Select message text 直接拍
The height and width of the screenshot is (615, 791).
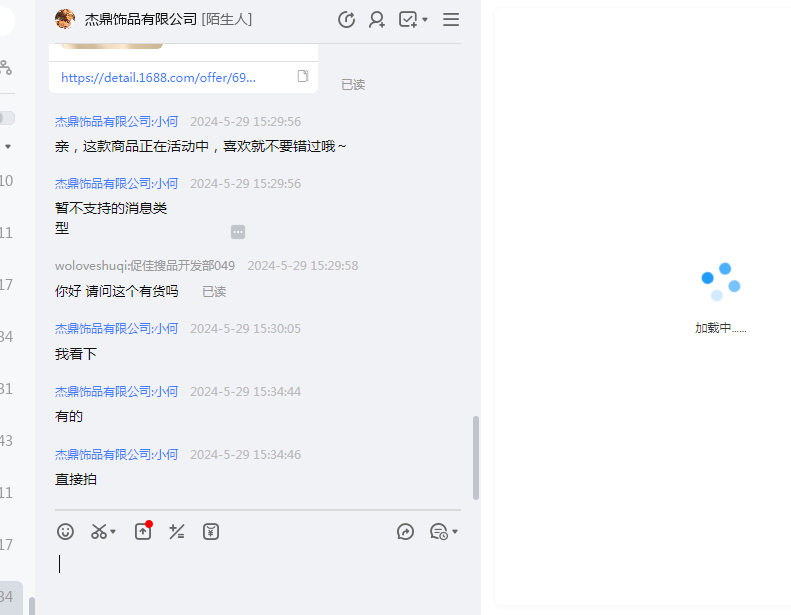(x=76, y=479)
